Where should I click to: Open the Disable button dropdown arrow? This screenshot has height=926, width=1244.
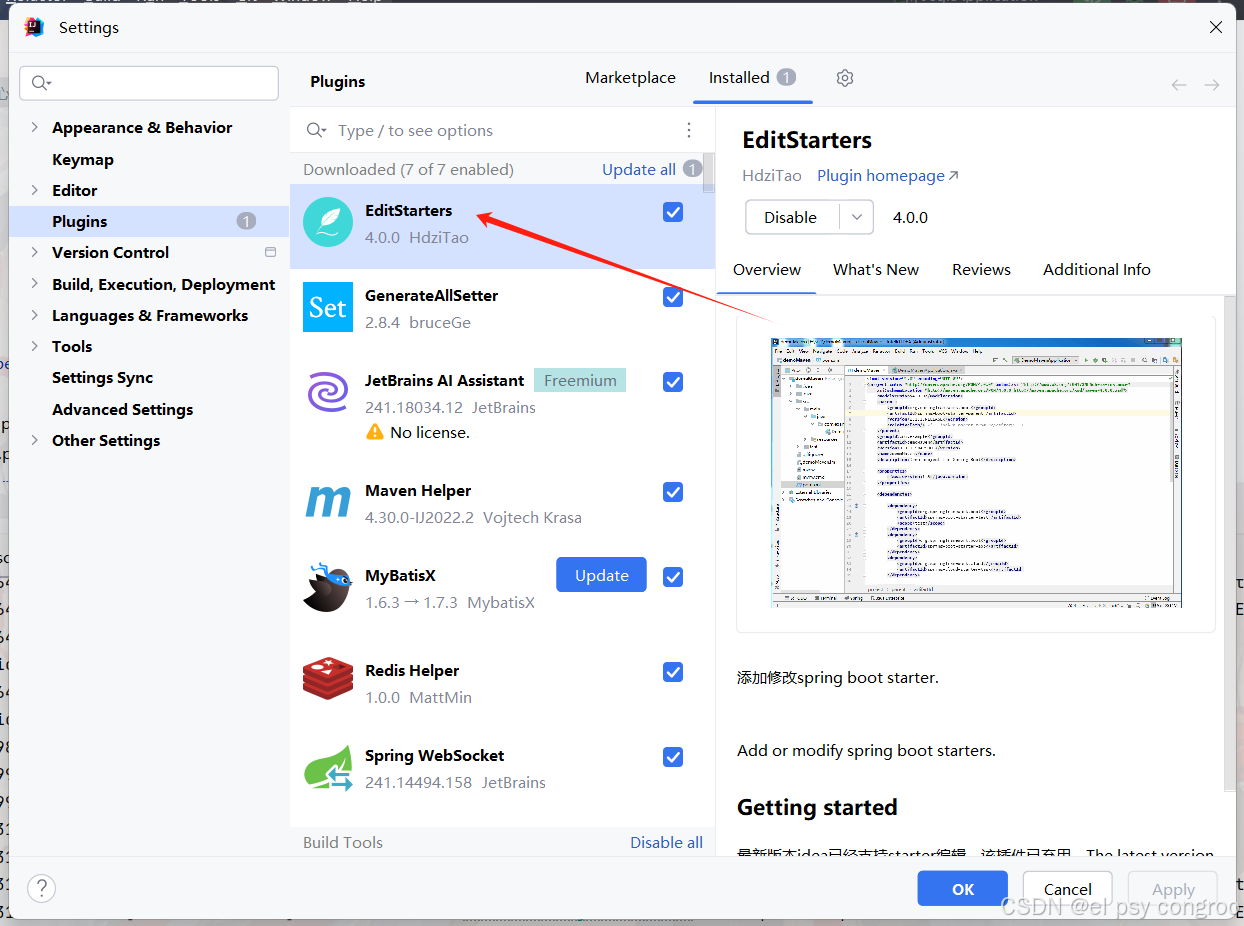coord(856,217)
